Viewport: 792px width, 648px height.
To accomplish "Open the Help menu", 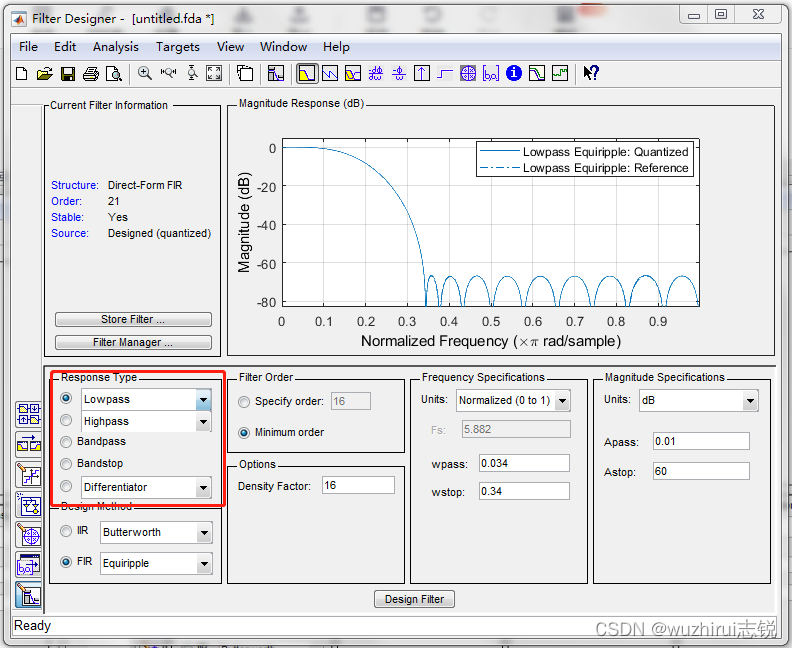I will click(x=336, y=47).
